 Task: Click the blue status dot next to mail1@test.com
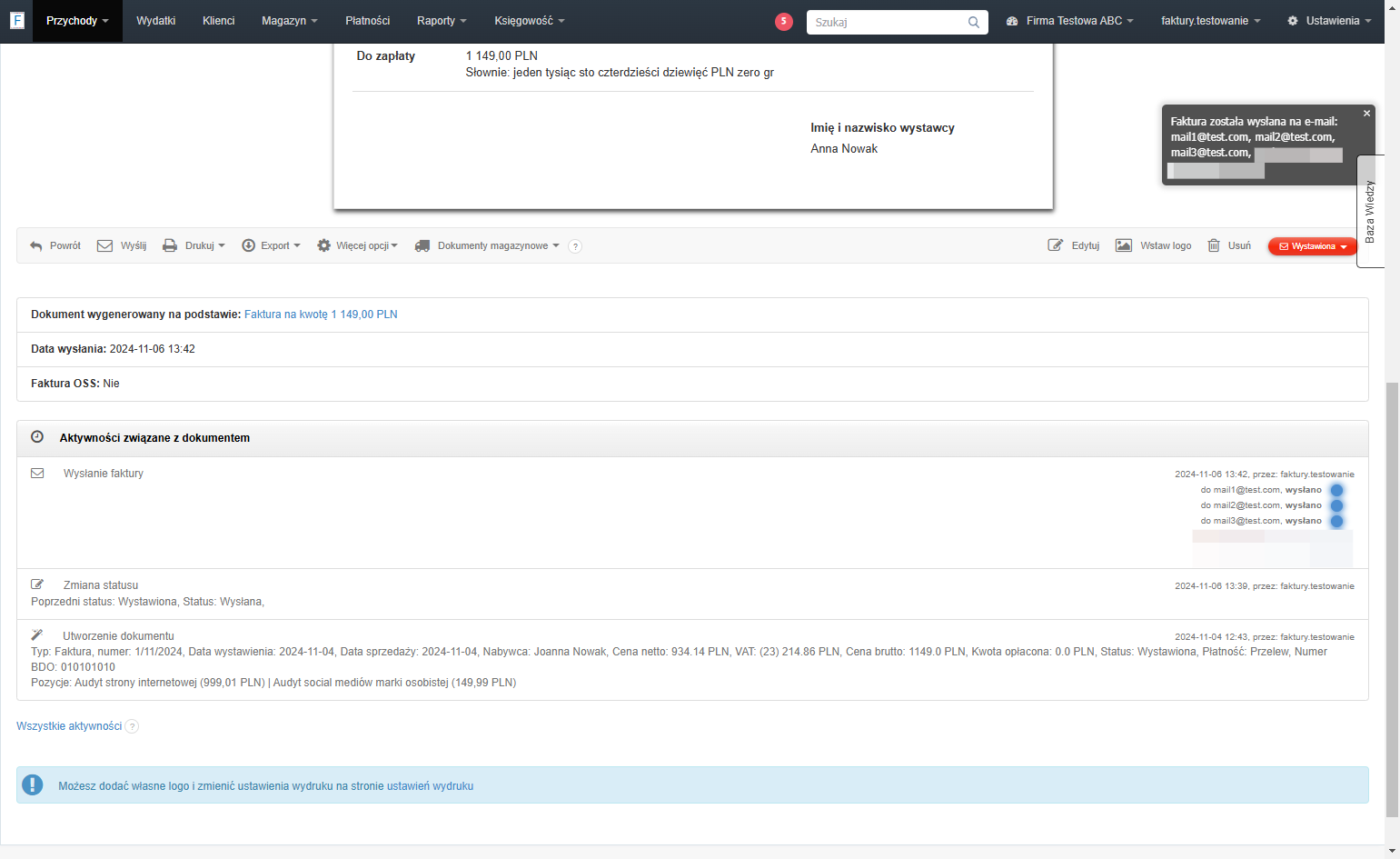[1337, 490]
